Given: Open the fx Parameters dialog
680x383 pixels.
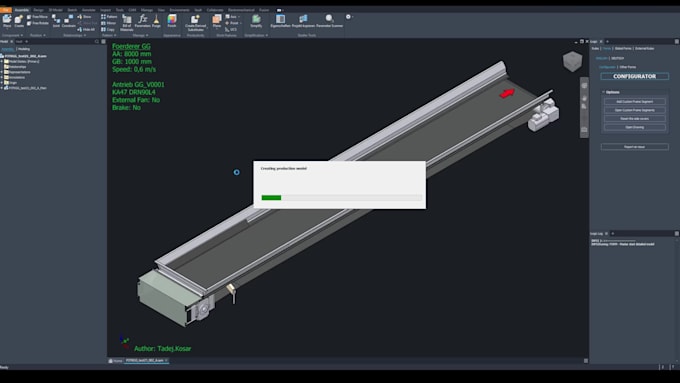Looking at the screenshot, I should coord(142,21).
